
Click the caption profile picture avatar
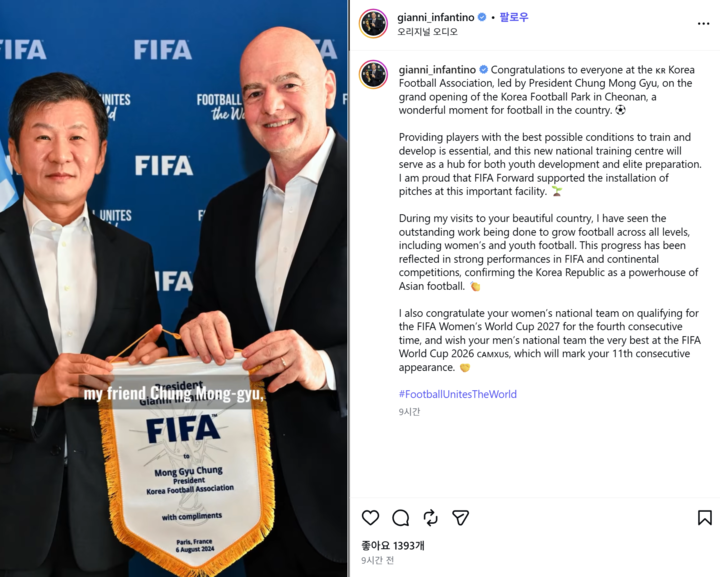pyautogui.click(x=373, y=74)
